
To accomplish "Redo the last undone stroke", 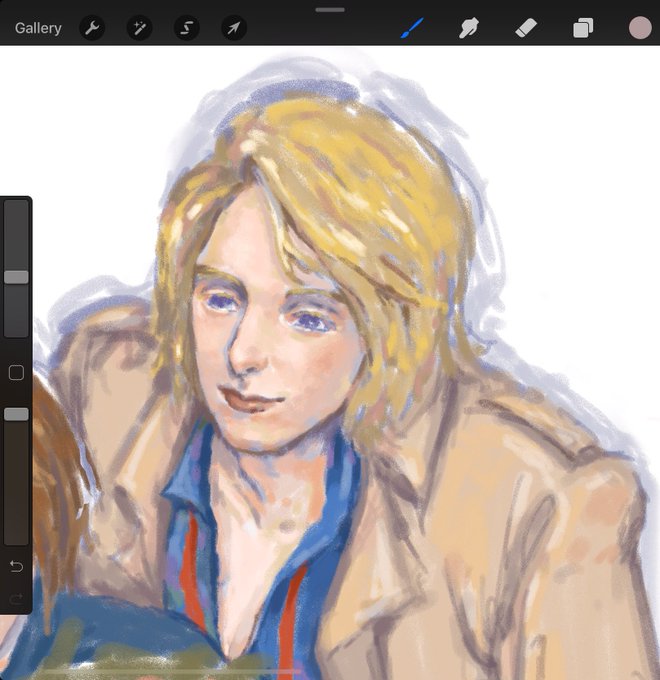I will point(16,599).
